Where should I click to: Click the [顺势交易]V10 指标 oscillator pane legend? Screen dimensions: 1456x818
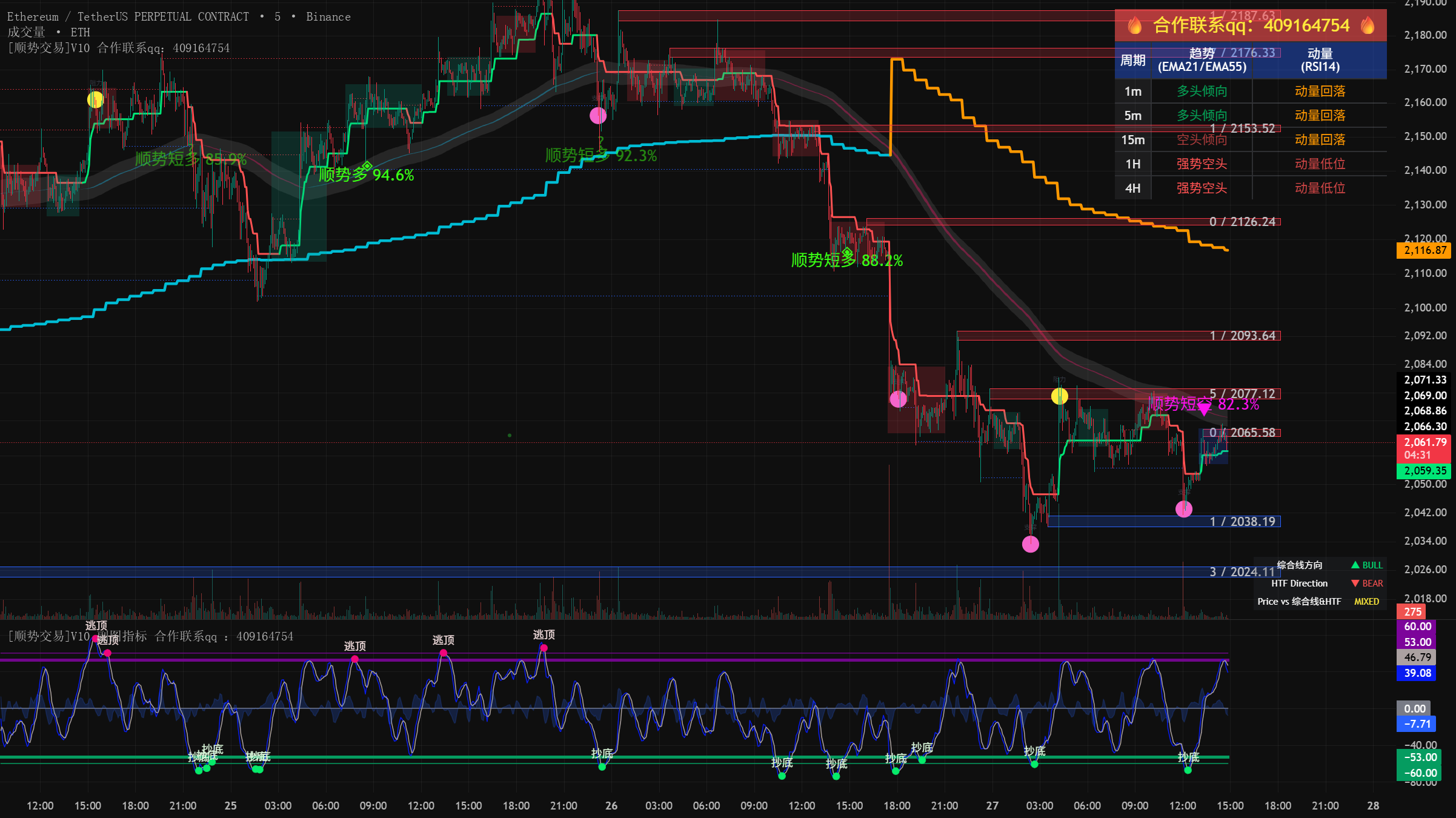150,636
